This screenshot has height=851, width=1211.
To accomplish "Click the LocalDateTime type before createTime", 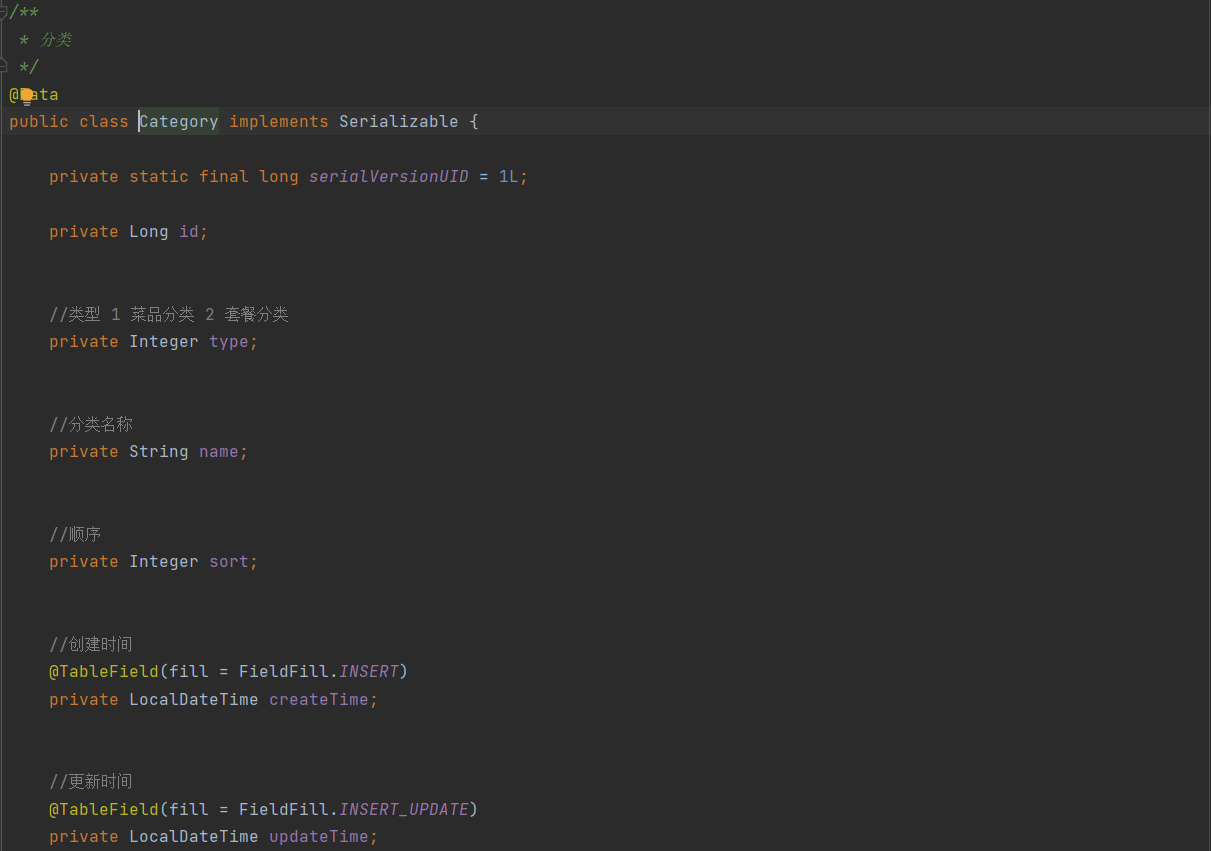I will (x=193, y=700).
